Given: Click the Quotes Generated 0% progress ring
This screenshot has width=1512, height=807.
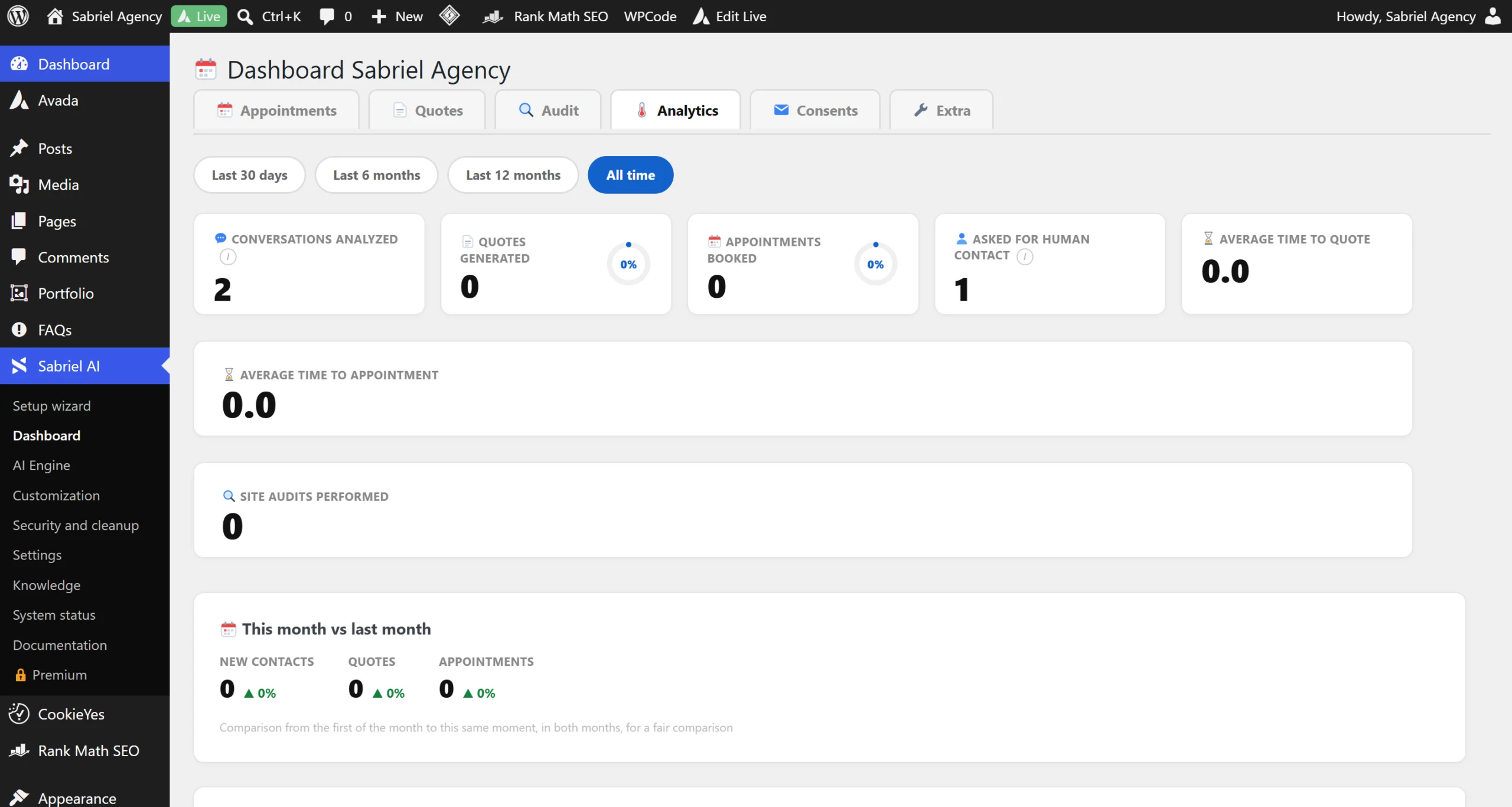Looking at the screenshot, I should 628,263.
